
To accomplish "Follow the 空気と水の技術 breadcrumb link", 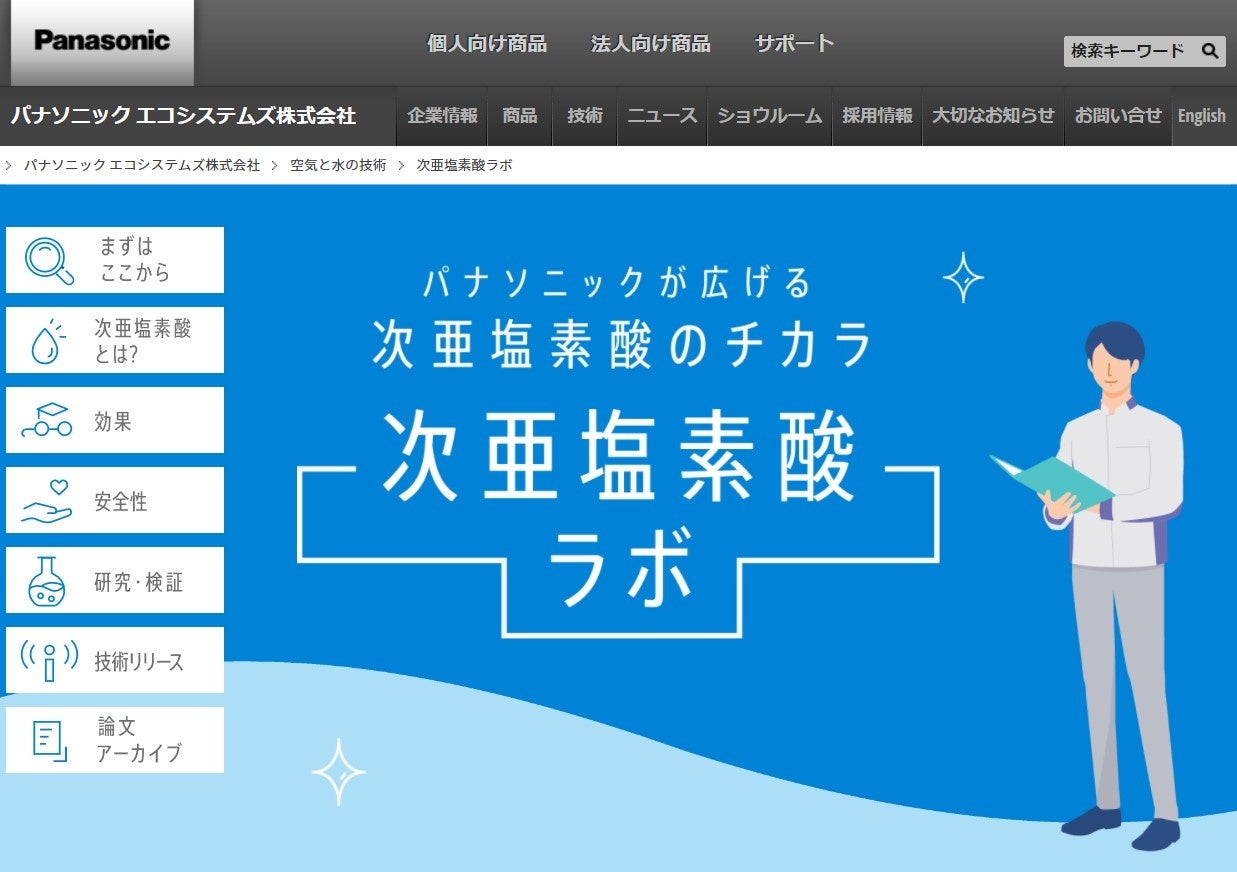I will coord(338,166).
